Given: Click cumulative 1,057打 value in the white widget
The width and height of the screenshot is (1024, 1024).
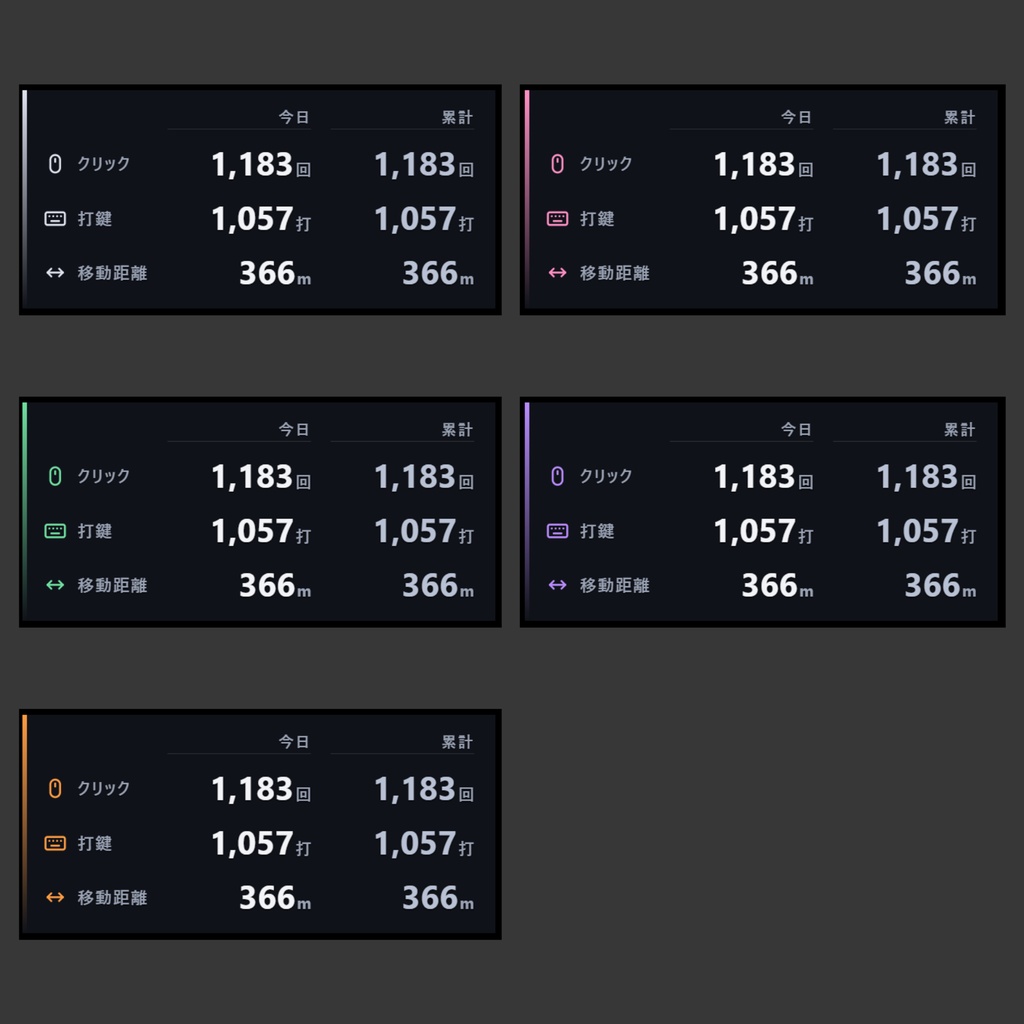Looking at the screenshot, I should [424, 219].
